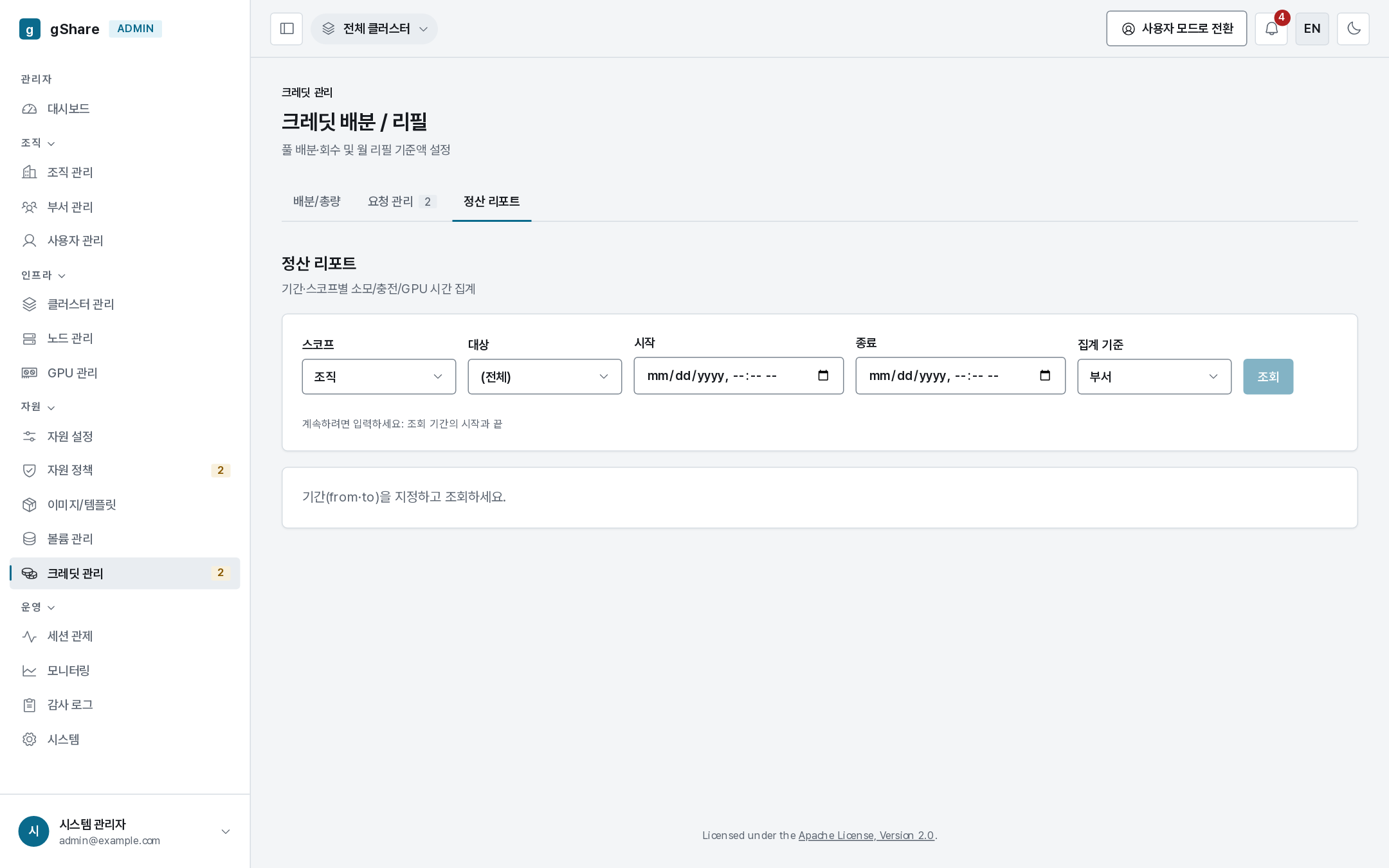The height and width of the screenshot is (868, 1389).
Task: Open the 집계 기준 dropdown showing 부서
Action: coord(1154,377)
